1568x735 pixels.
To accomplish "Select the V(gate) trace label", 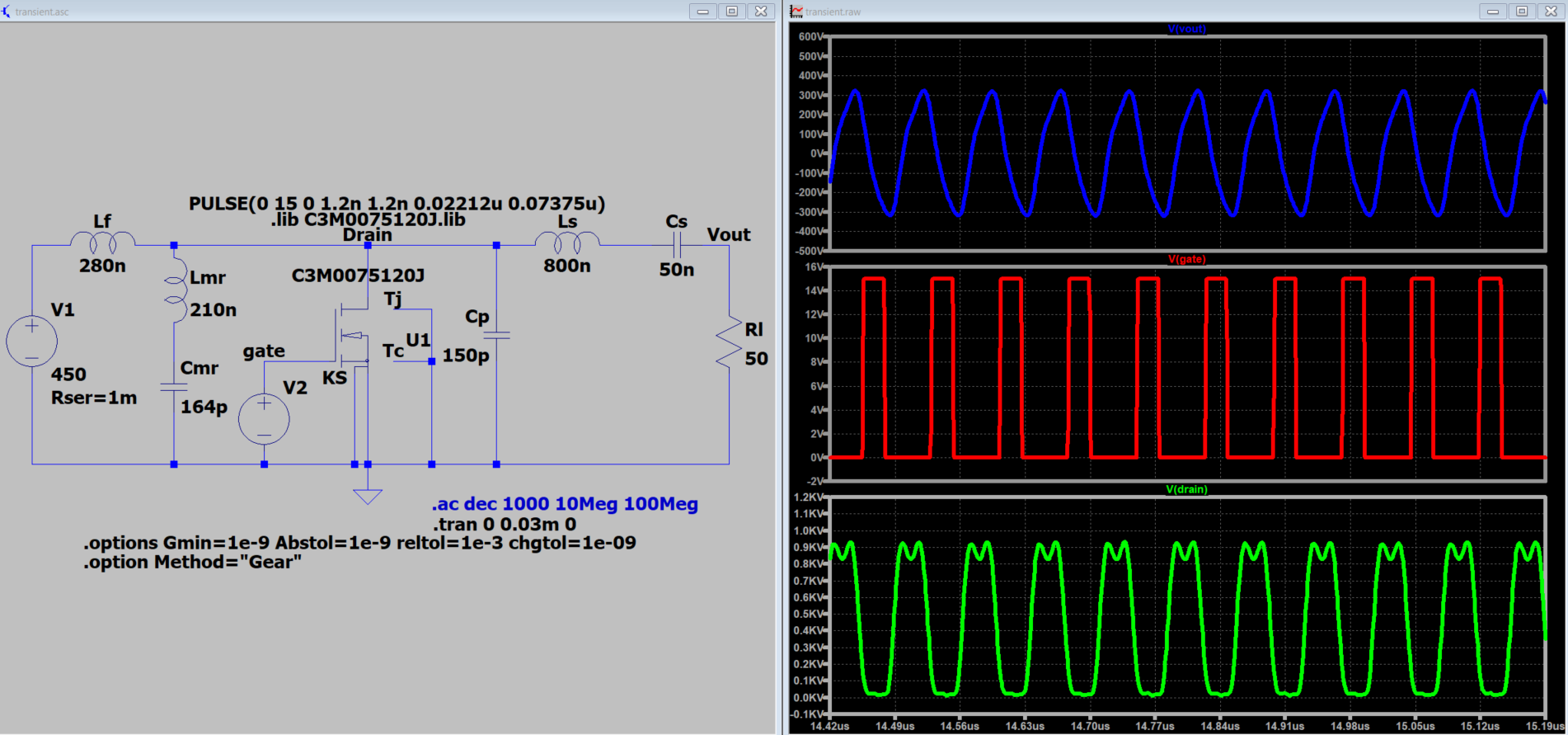I will (1186, 259).
